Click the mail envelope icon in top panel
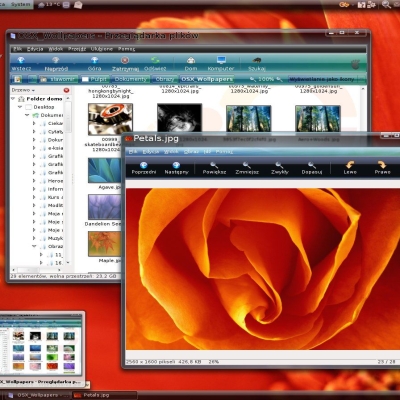This screenshot has height=400, width=400. (78, 5)
